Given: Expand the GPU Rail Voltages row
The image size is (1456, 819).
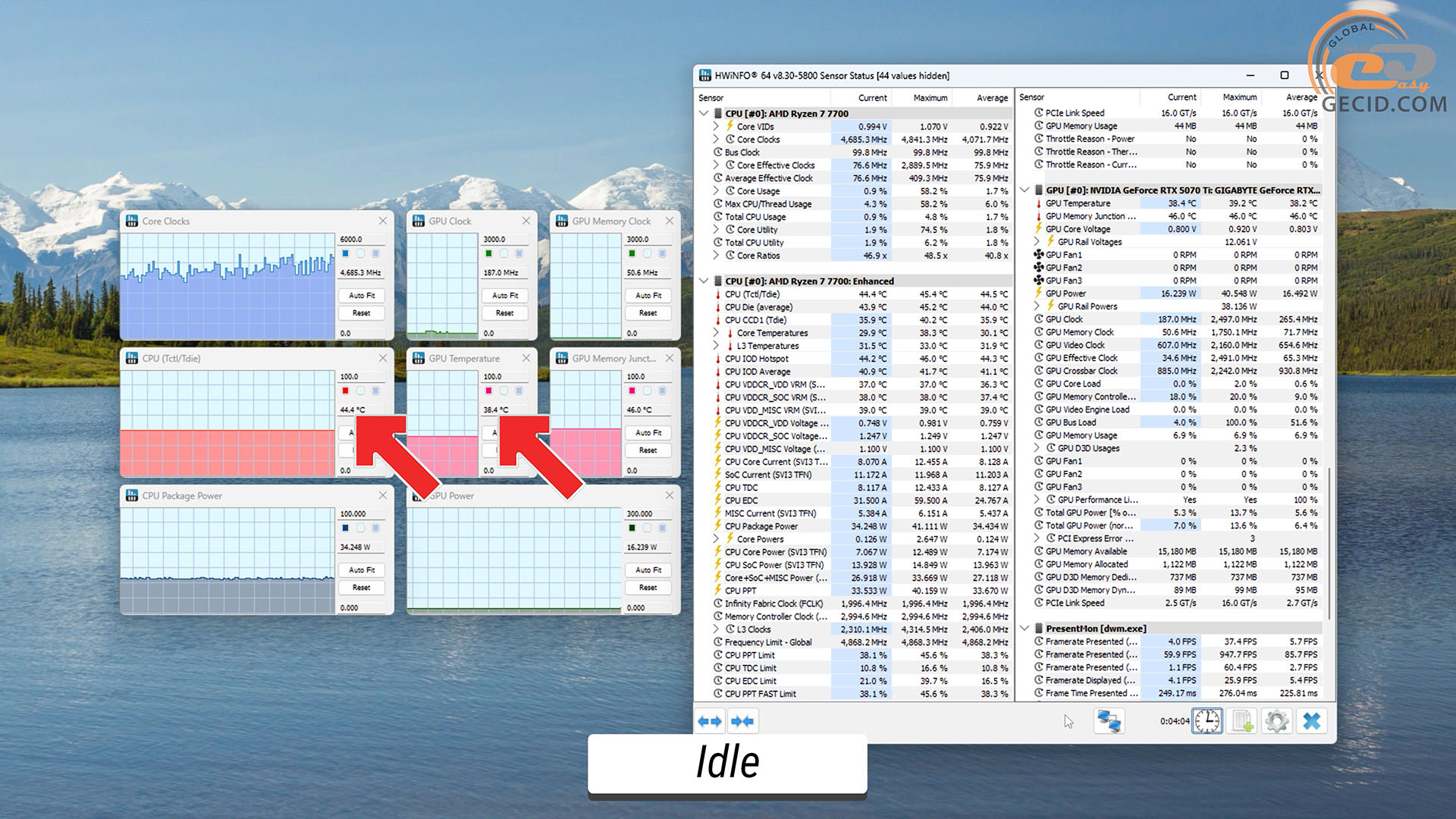Looking at the screenshot, I should 1037,242.
